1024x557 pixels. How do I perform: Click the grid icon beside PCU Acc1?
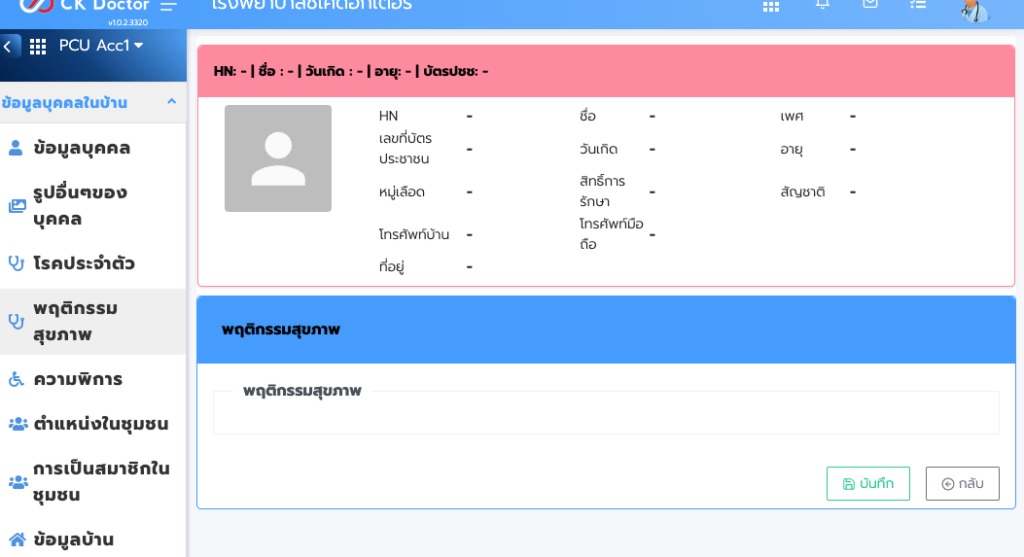38,46
